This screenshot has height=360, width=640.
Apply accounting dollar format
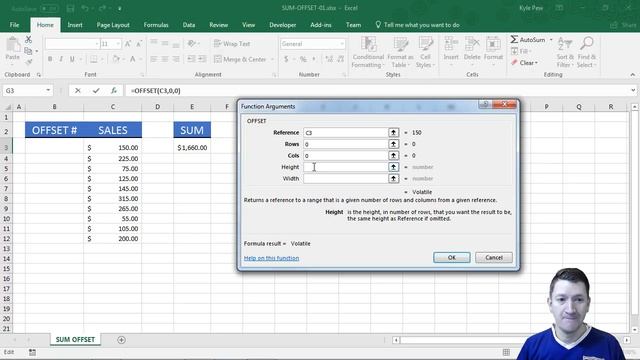point(286,59)
